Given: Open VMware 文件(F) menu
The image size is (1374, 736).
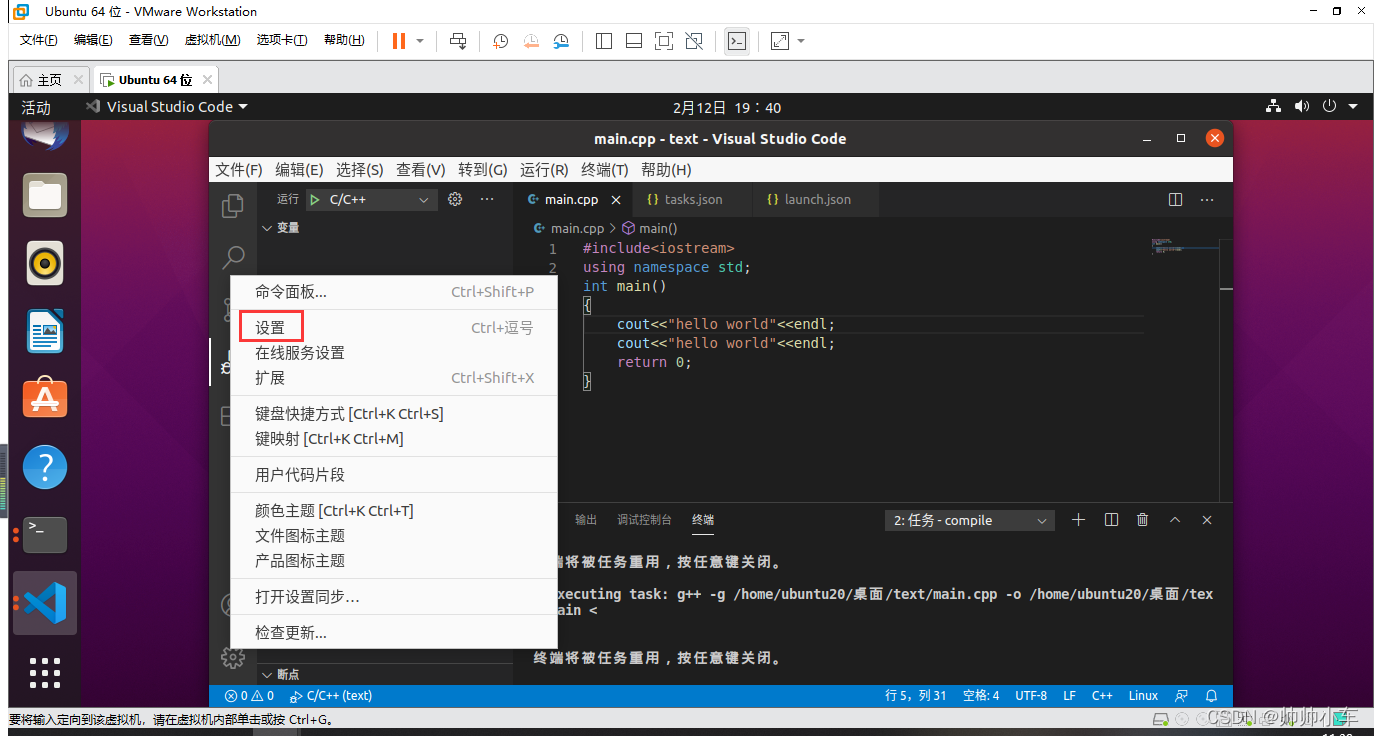Looking at the screenshot, I should pyautogui.click(x=38, y=40).
